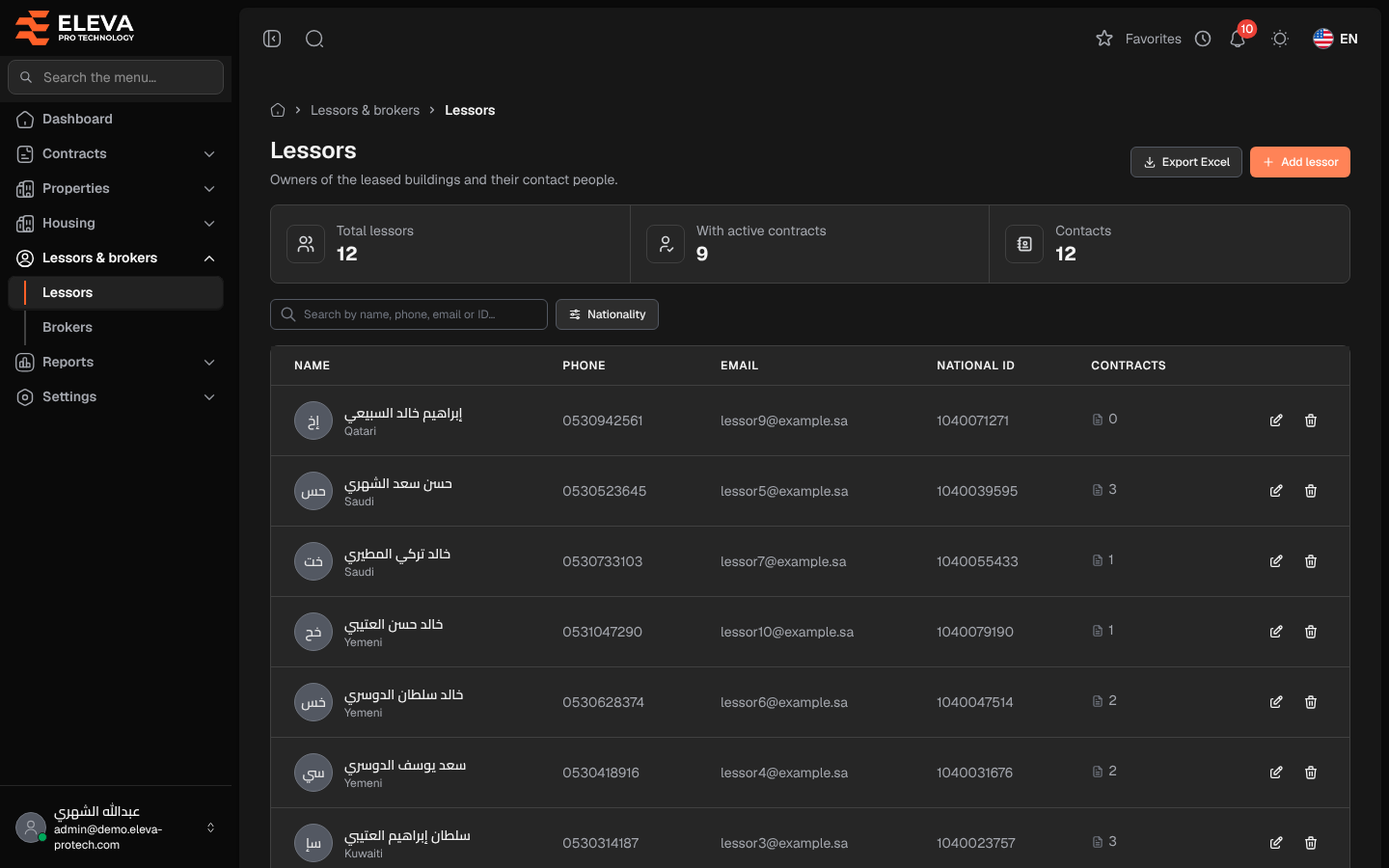Click phone number 0530523645
The image size is (1389, 868).
(605, 491)
